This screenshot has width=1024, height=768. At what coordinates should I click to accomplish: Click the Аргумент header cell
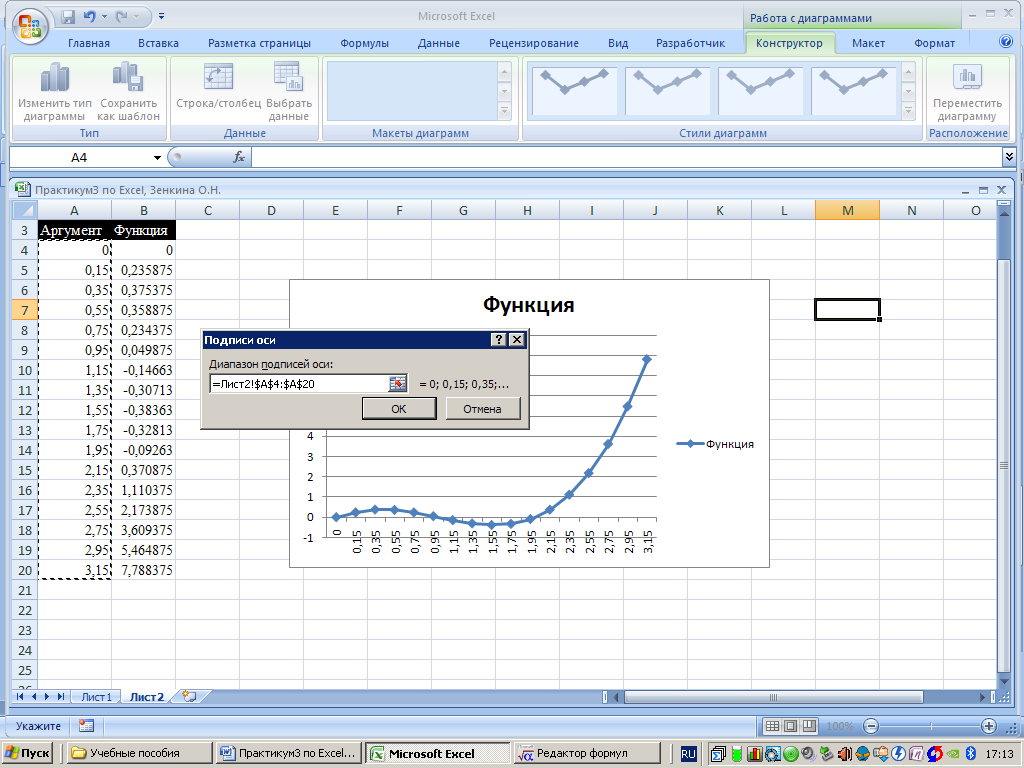[x=74, y=231]
